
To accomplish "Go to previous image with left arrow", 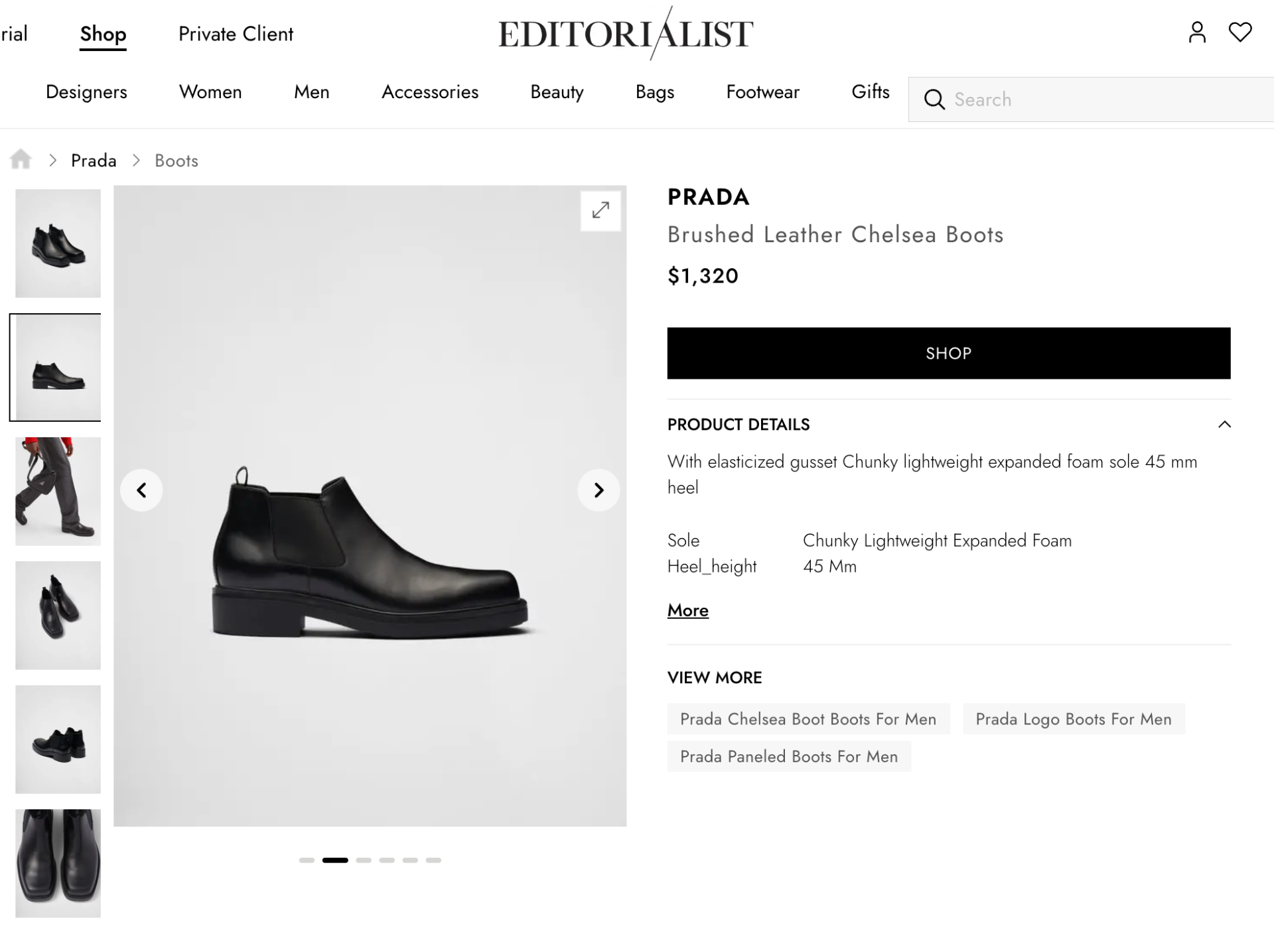I will pos(141,490).
